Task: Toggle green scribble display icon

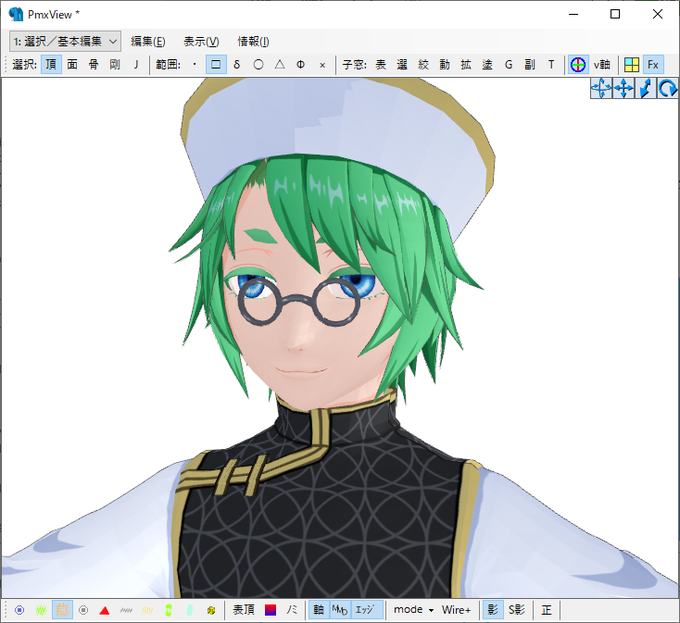Action: 41,610
